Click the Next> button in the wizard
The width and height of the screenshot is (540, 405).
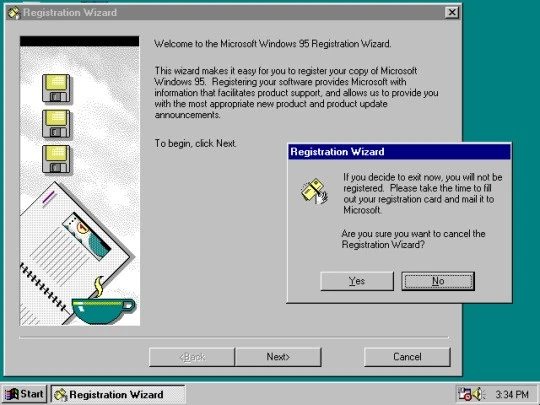[278, 357]
